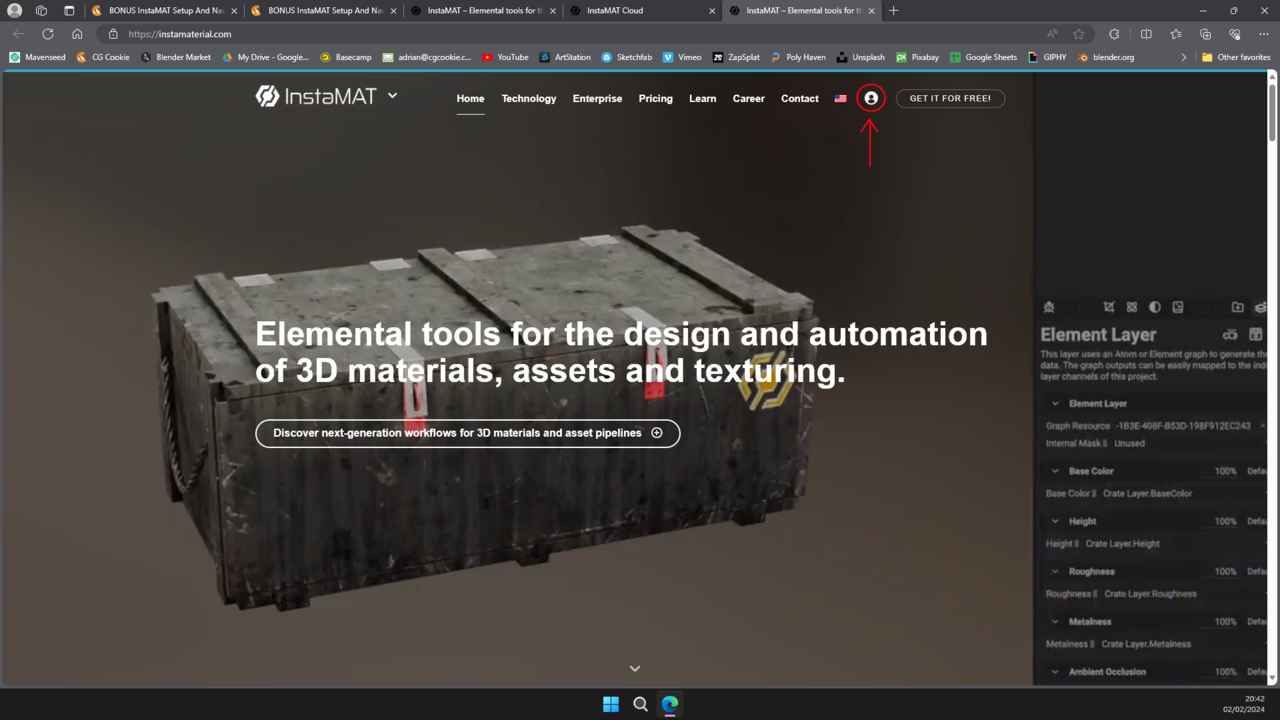Open the Technology menu item
This screenshot has width=1280, height=720.
coord(528,98)
